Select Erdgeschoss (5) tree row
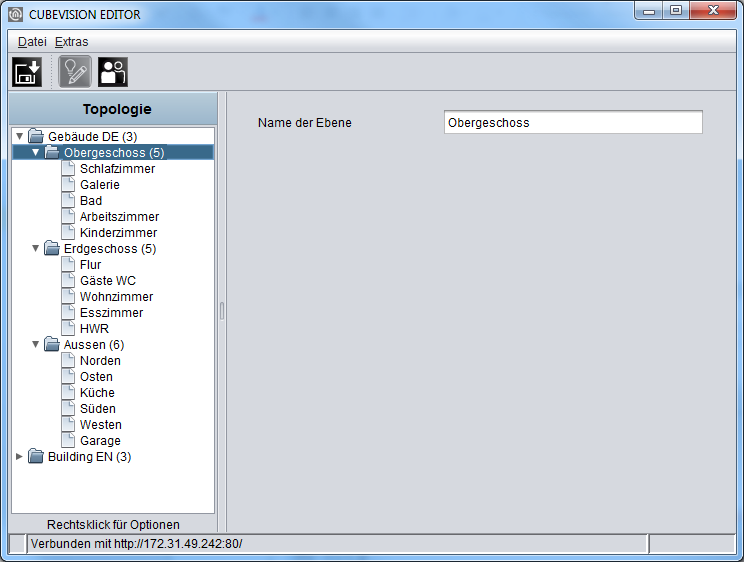 [110, 249]
